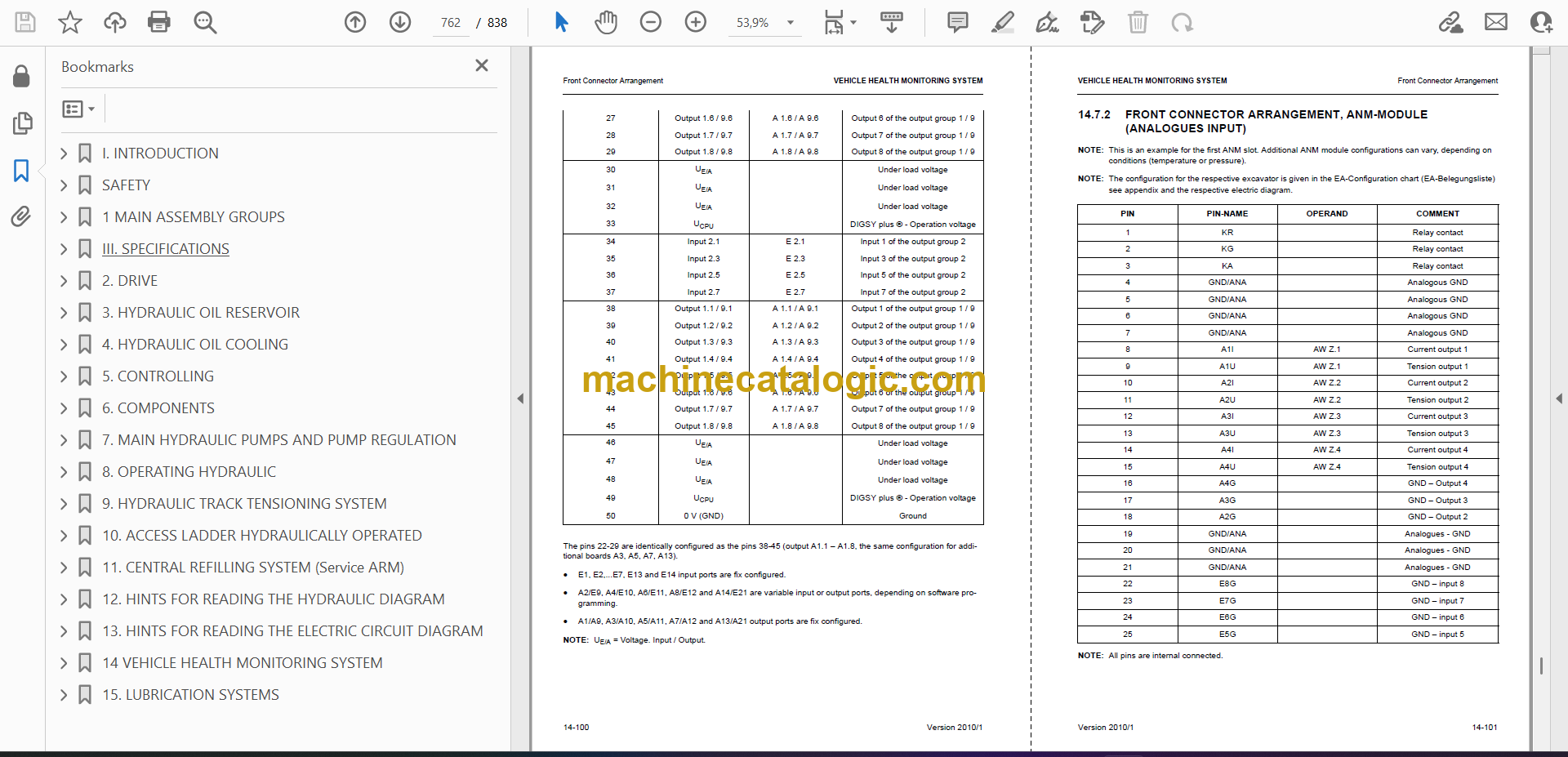Click page number 14-101 in footer

pos(1485,727)
